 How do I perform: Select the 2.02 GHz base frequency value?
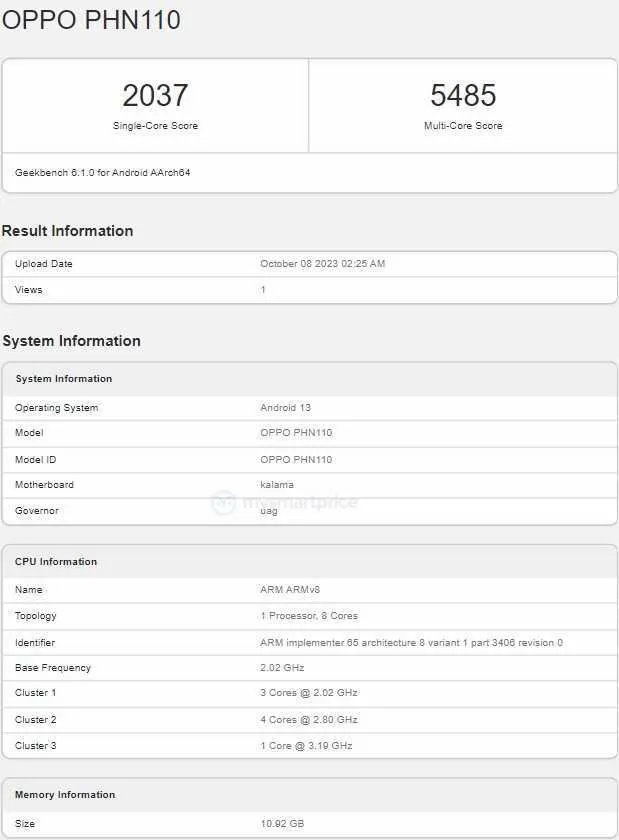click(282, 668)
